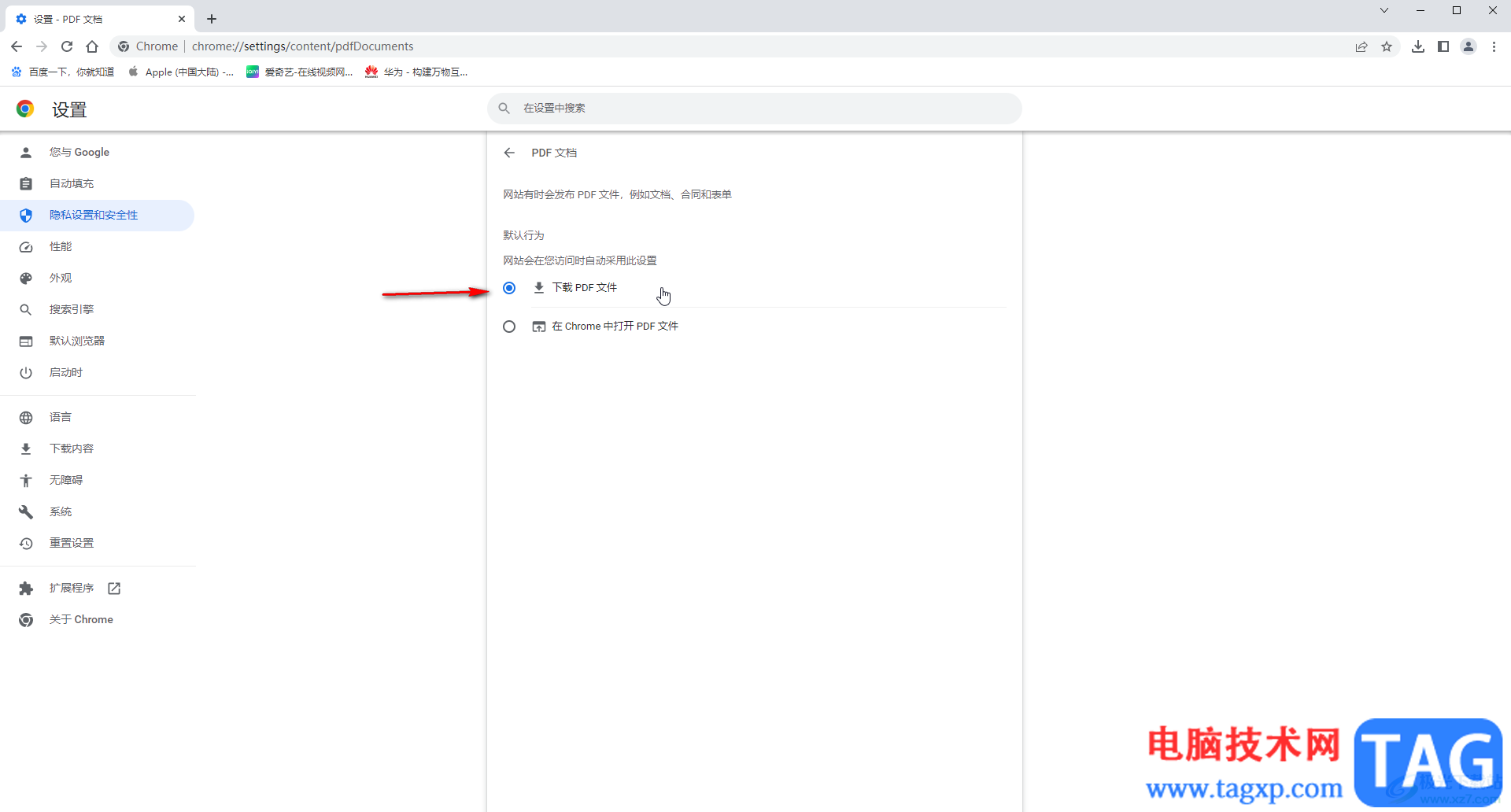Open 华为 bookmark
Image resolution: width=1511 pixels, height=812 pixels.
tap(416, 72)
